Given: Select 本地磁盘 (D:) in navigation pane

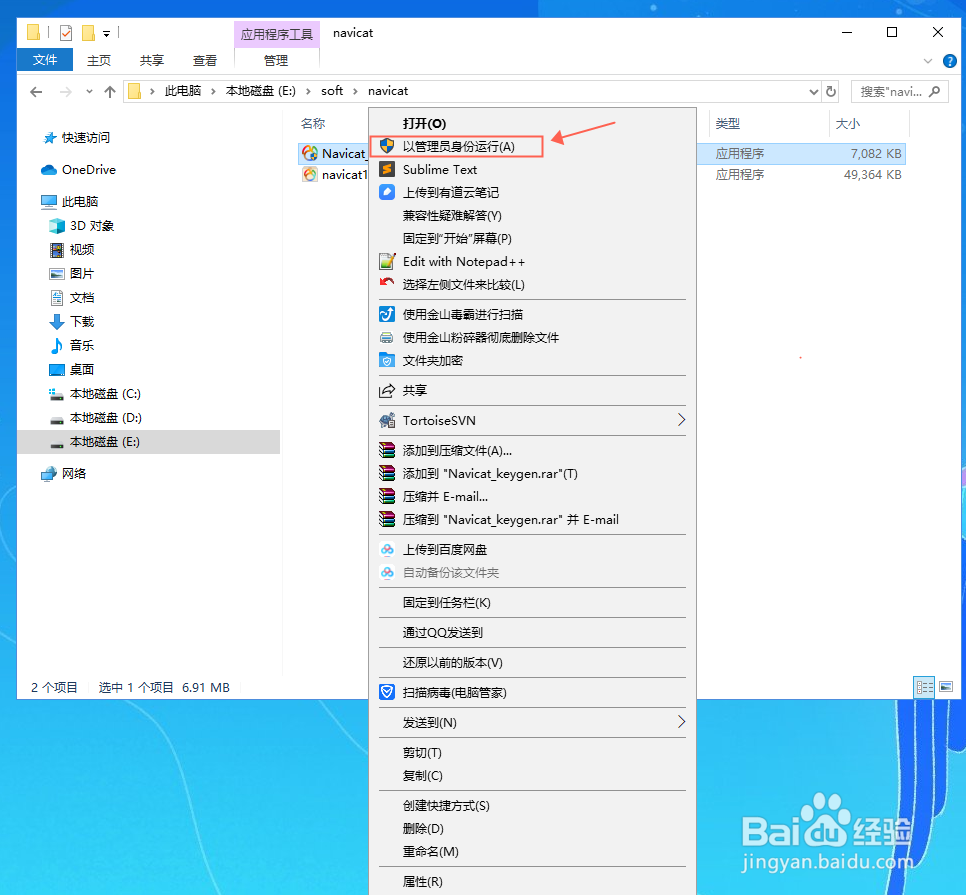Looking at the screenshot, I should (x=105, y=418).
